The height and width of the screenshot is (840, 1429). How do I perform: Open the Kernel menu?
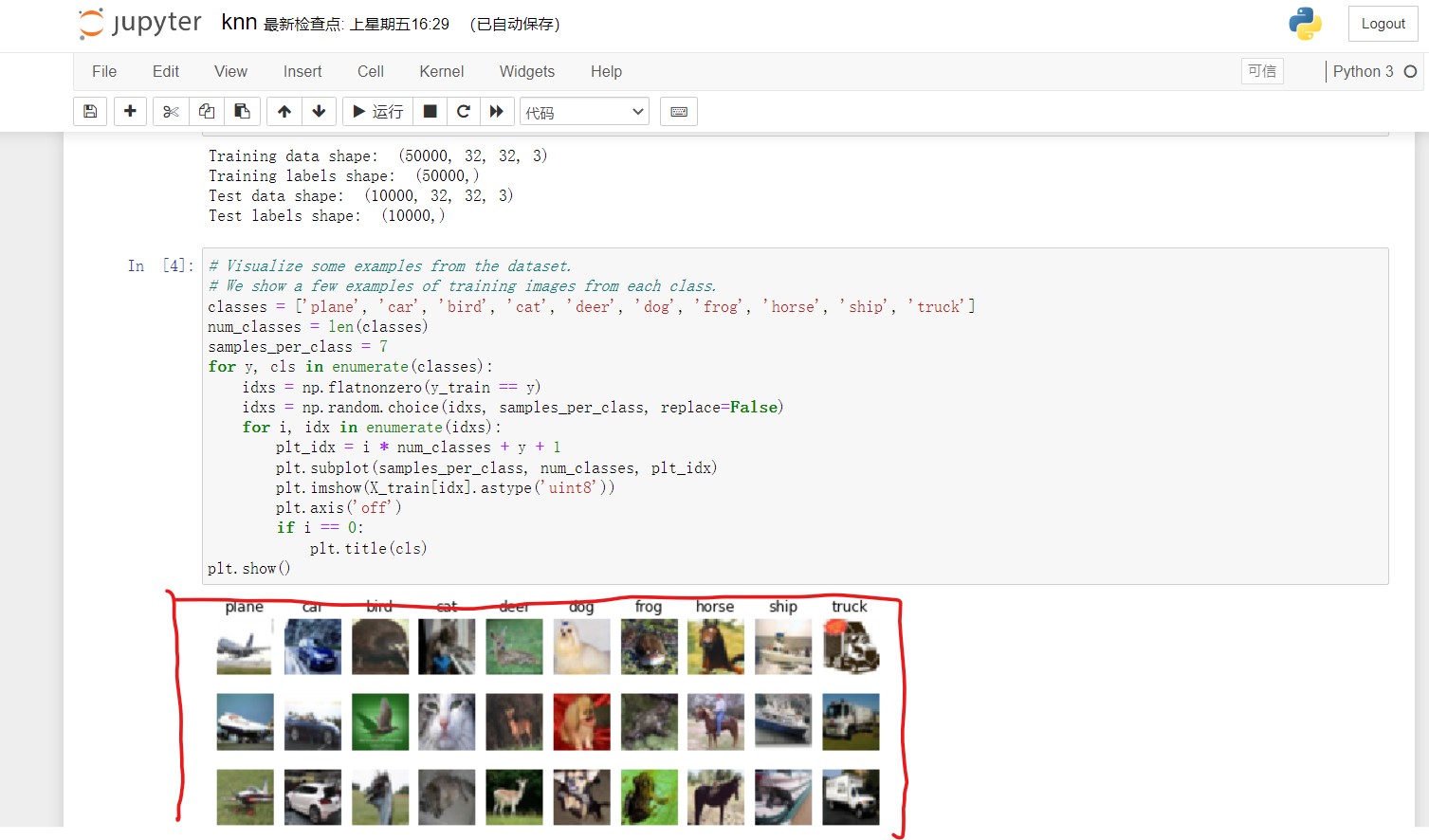(441, 72)
